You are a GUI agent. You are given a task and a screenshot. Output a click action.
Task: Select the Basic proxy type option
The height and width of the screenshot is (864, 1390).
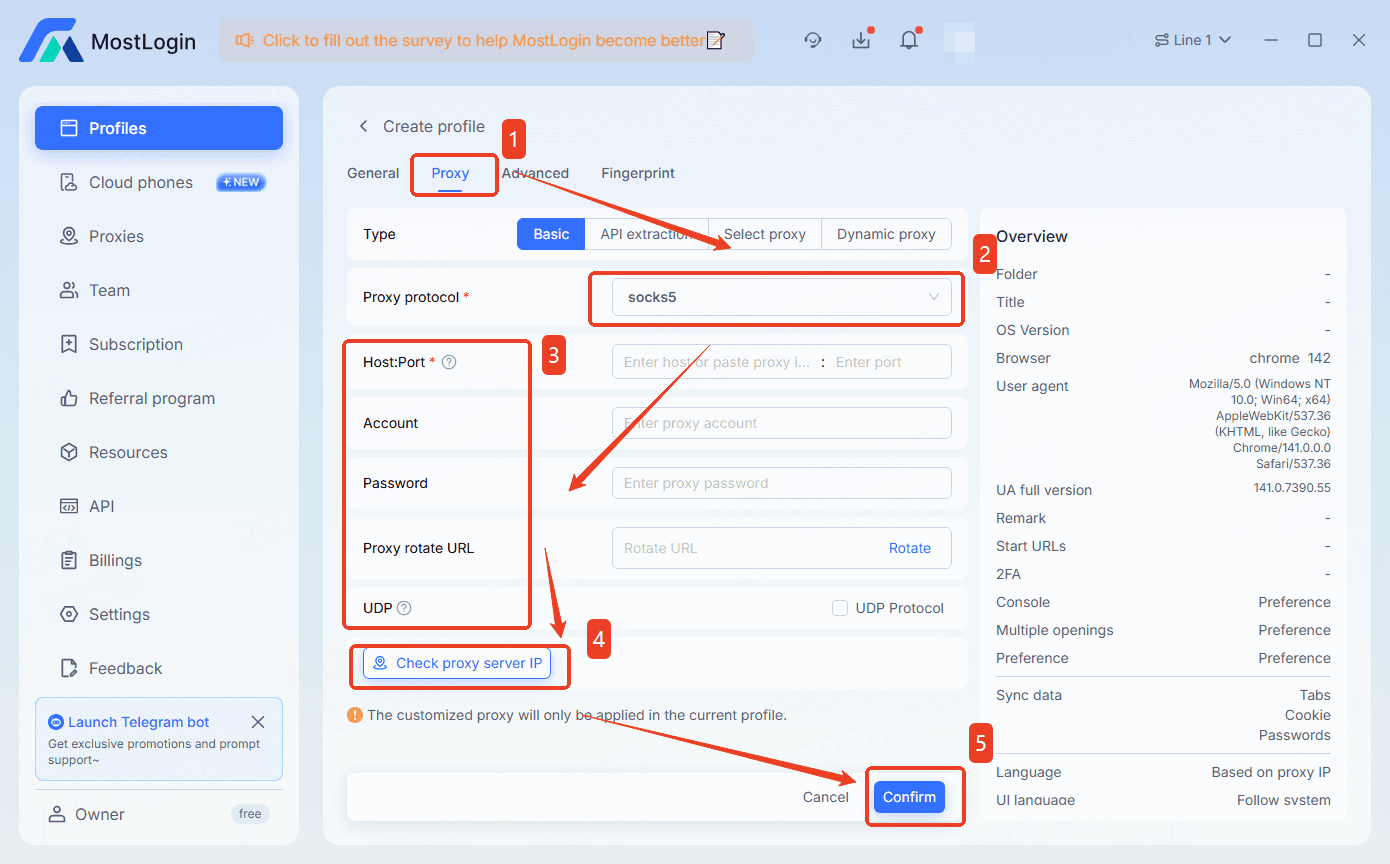550,233
